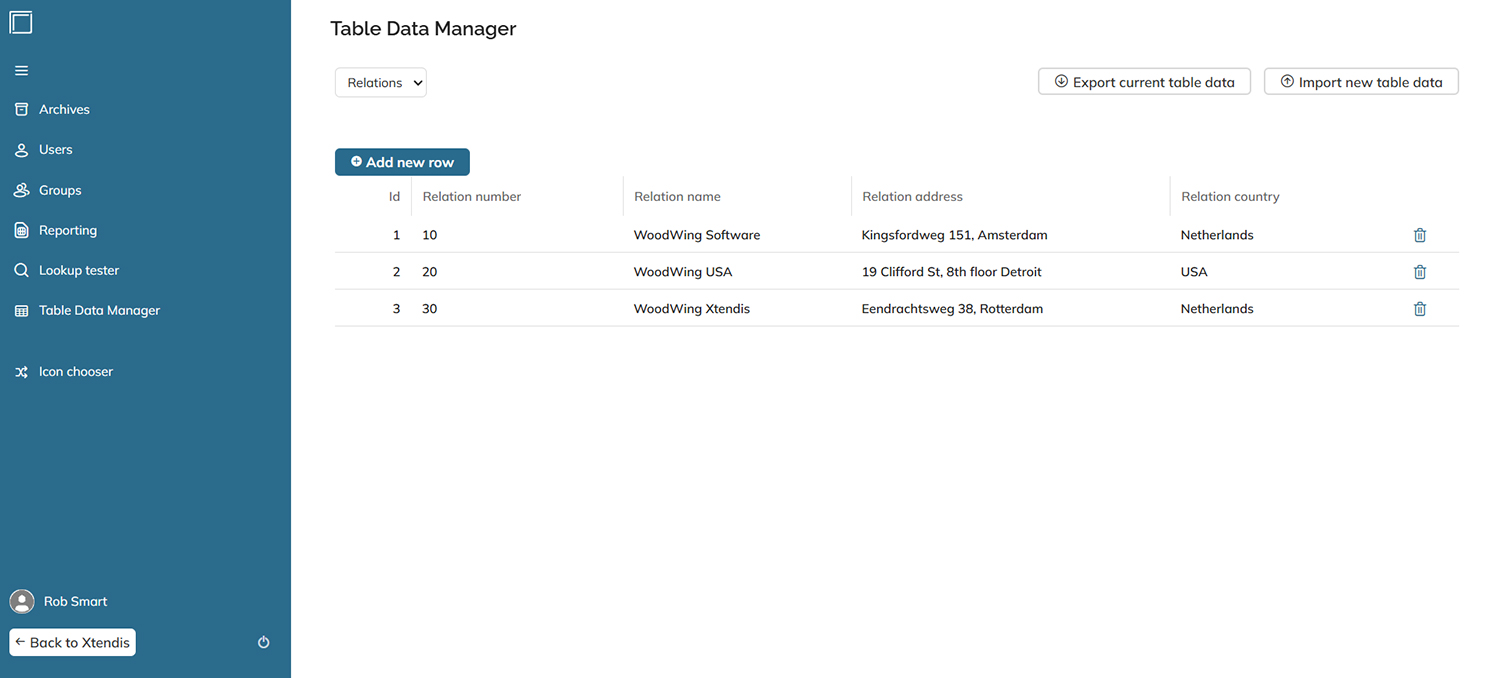Open Users in the sidebar
Image resolution: width=1500 pixels, height=678 pixels.
tap(55, 150)
